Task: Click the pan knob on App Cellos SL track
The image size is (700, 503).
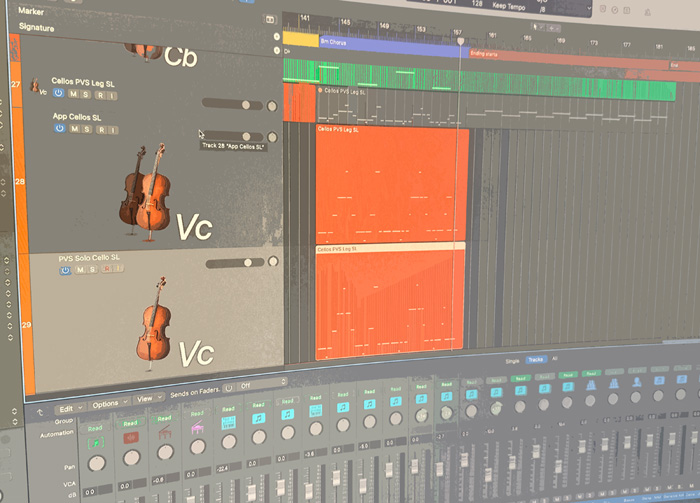Action: pyautogui.click(x=271, y=137)
